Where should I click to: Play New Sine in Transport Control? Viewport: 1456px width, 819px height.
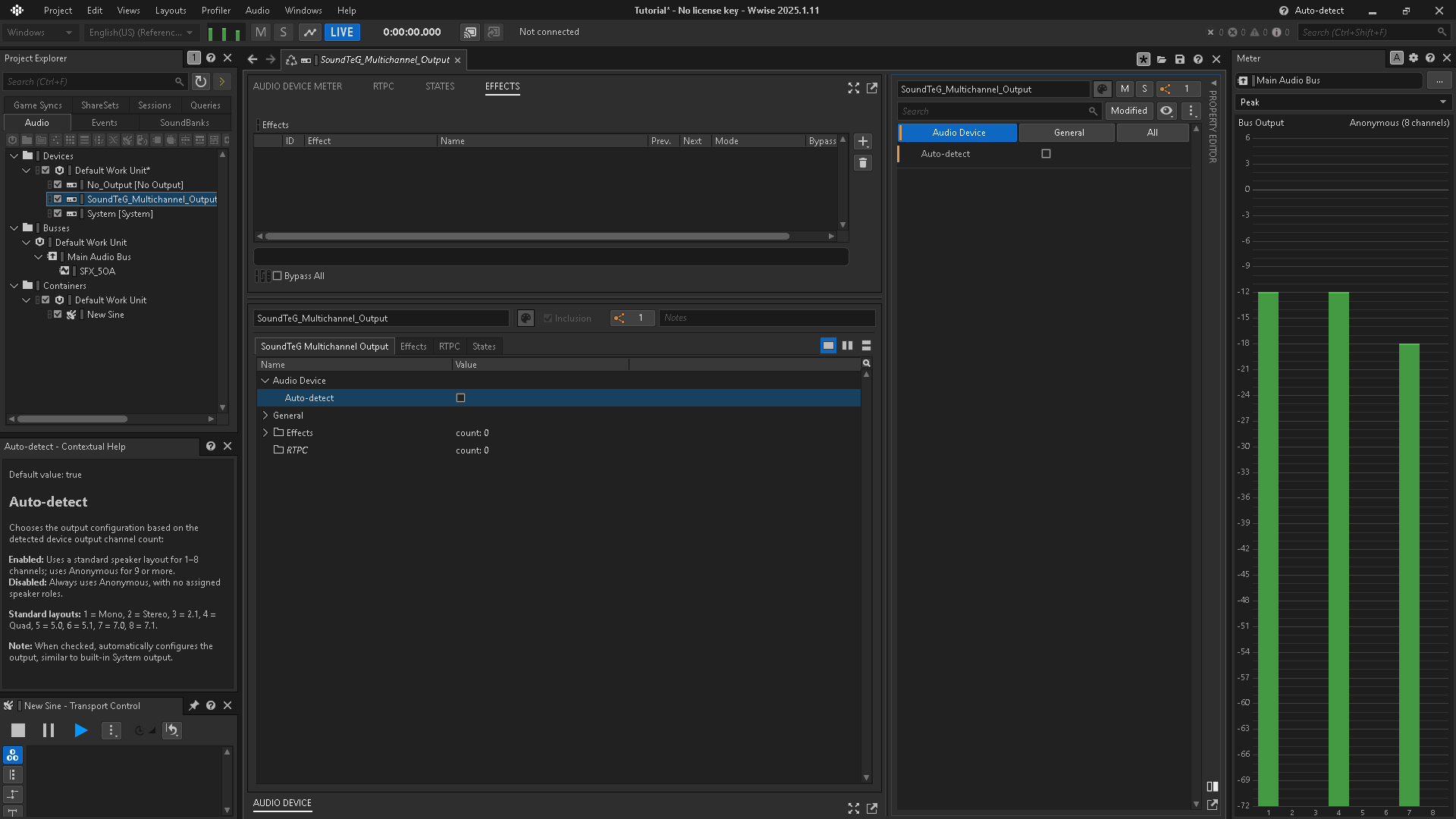coord(80,730)
